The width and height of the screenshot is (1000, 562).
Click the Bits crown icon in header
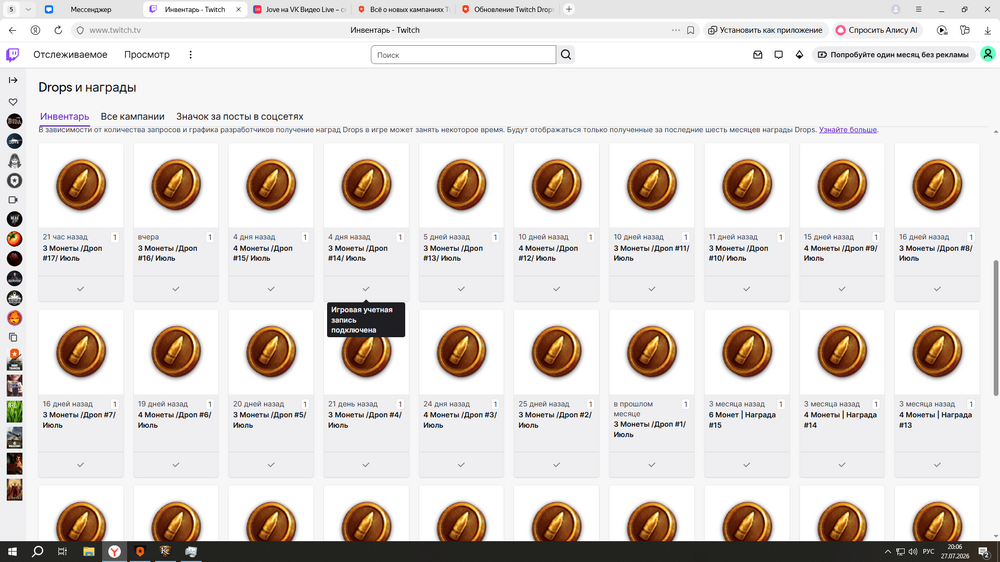click(799, 55)
